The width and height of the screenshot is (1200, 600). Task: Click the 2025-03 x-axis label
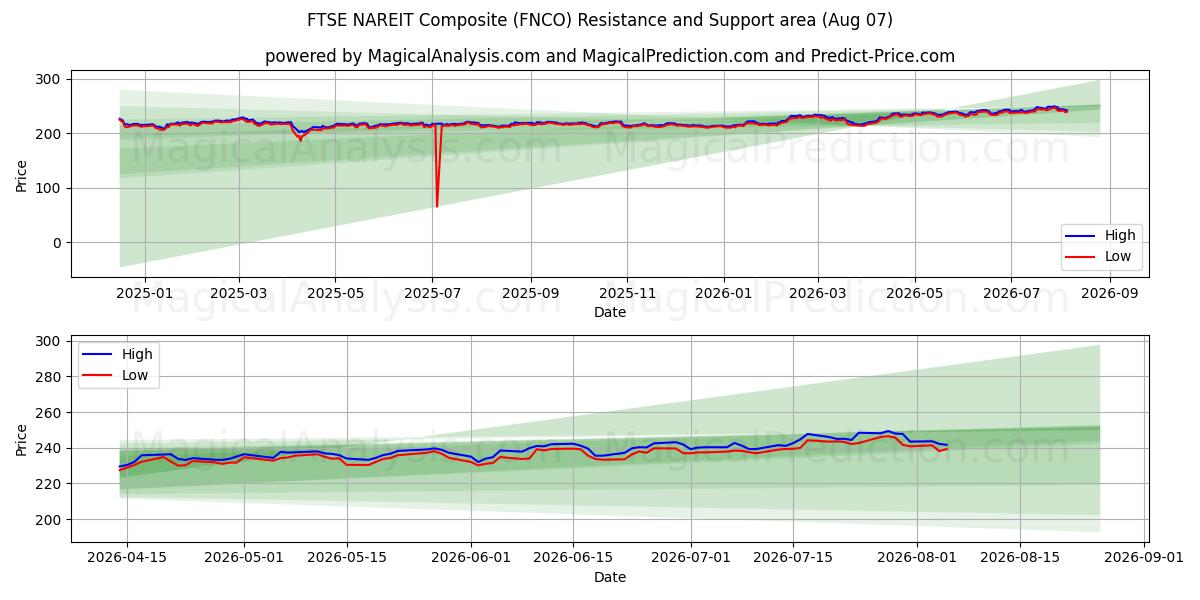[x=239, y=295]
